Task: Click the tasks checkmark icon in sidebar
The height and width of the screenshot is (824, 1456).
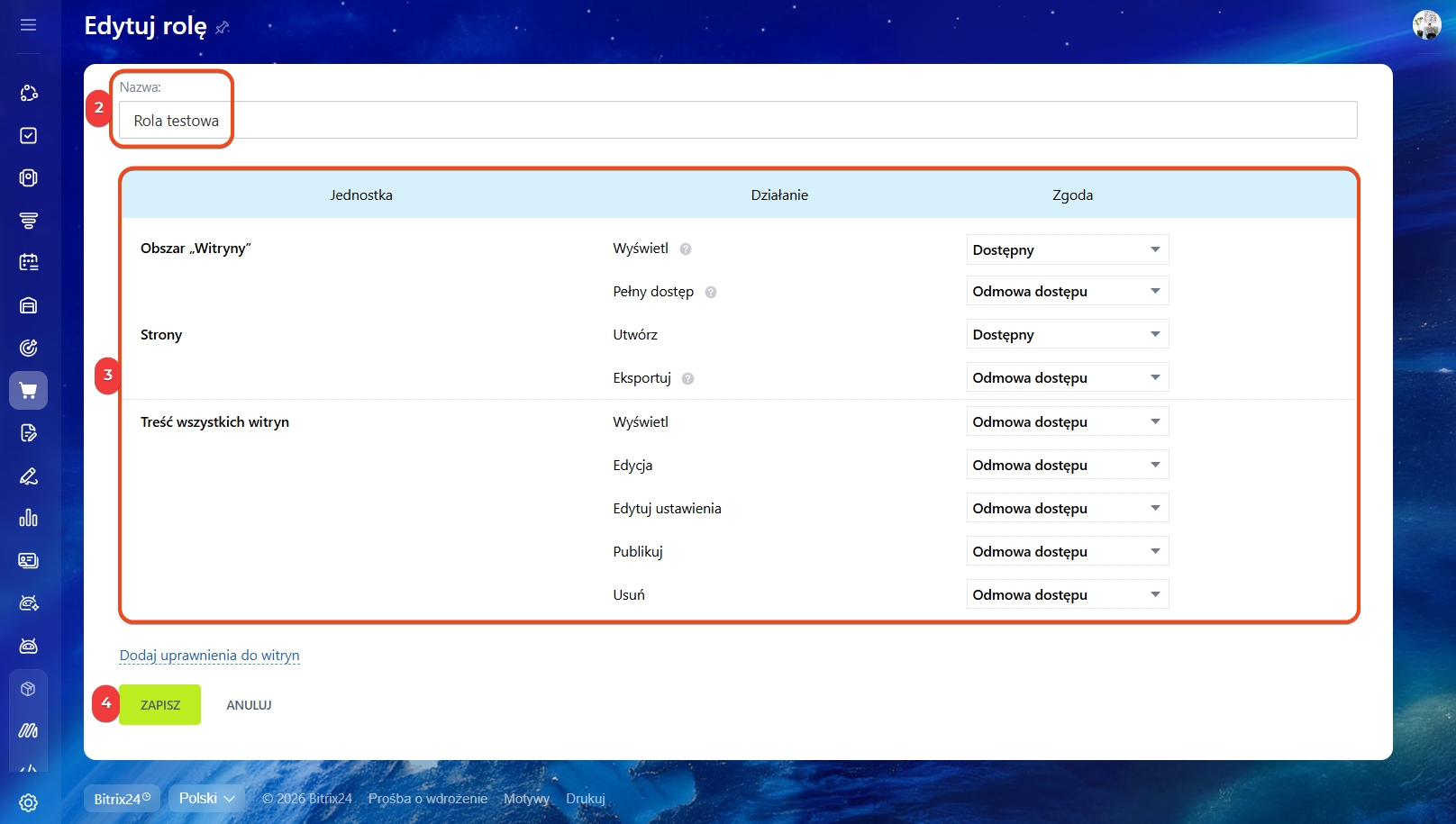Action: pos(29,135)
